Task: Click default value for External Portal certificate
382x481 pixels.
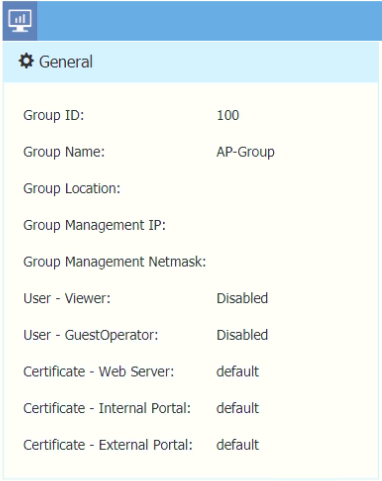Action: (x=238, y=445)
